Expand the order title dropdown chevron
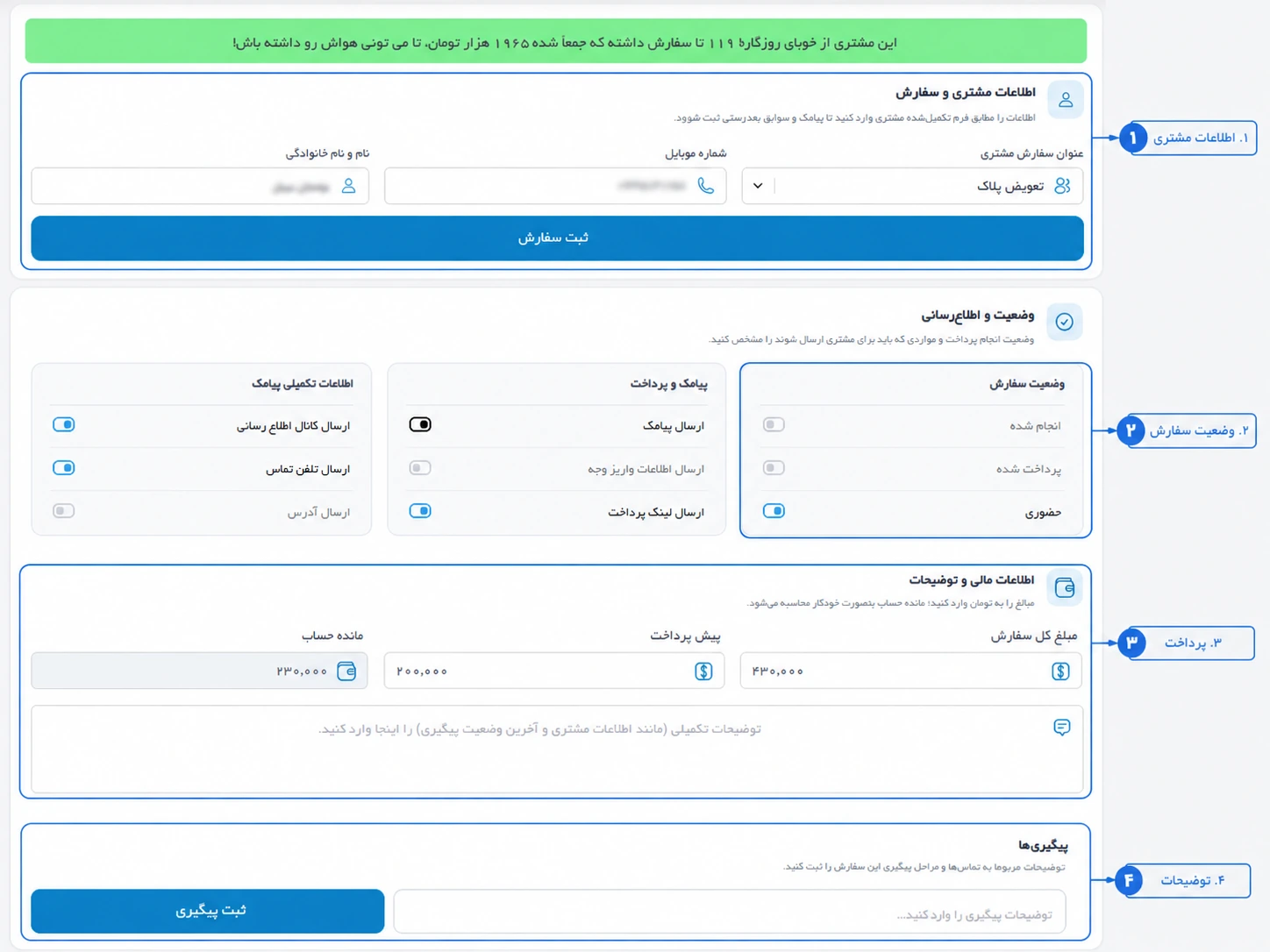The image size is (1270, 952). 758,186
